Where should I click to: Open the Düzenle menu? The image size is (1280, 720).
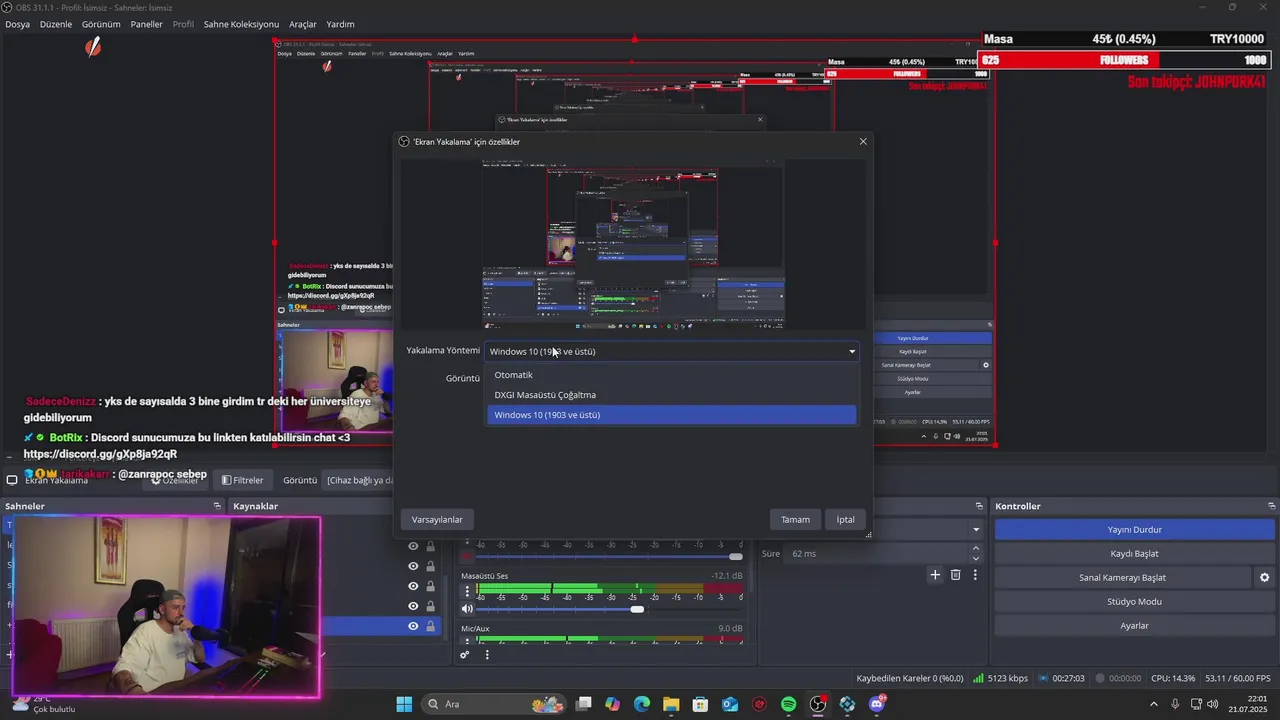(x=56, y=24)
